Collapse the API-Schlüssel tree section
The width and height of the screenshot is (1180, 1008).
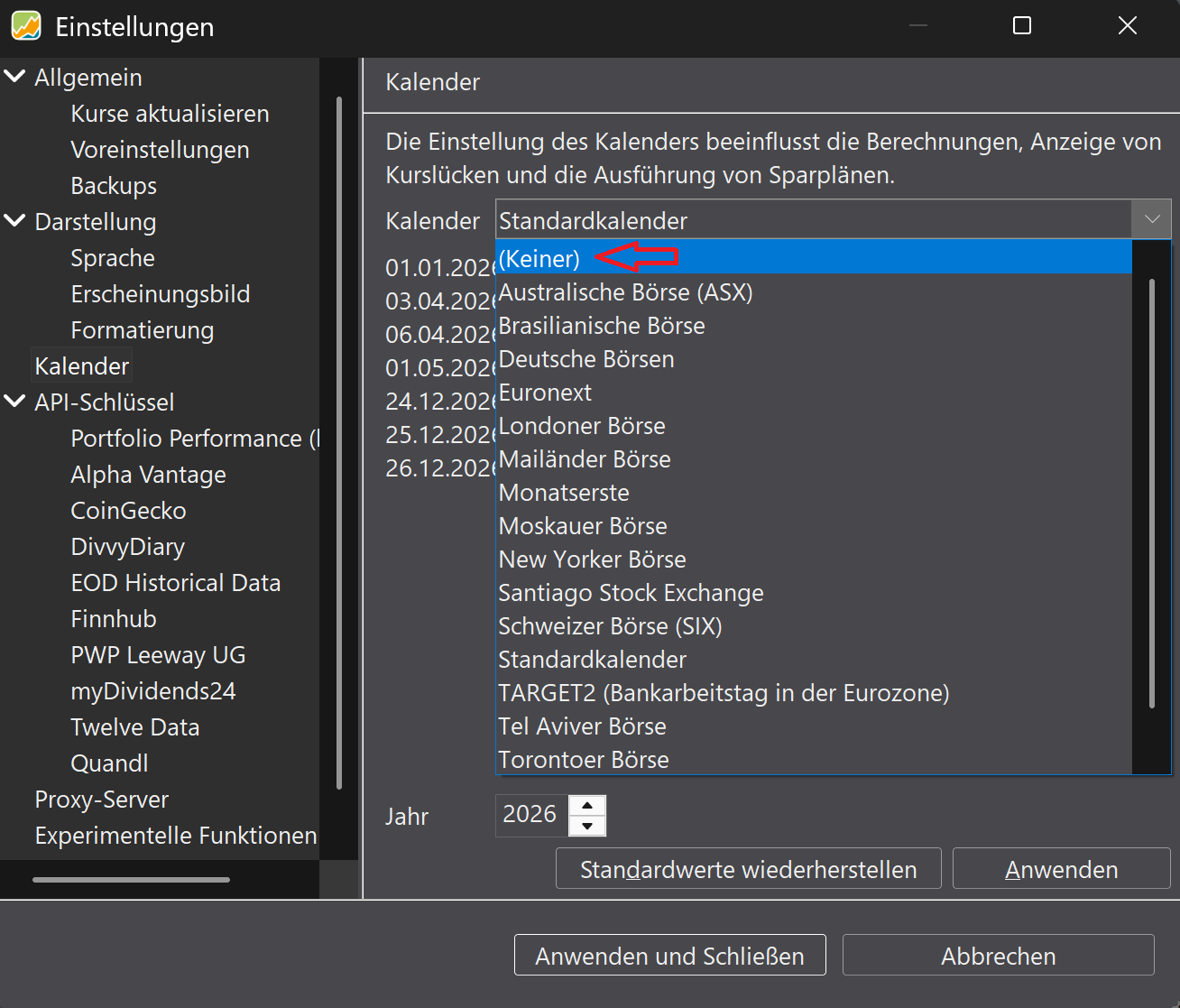pos(14,402)
